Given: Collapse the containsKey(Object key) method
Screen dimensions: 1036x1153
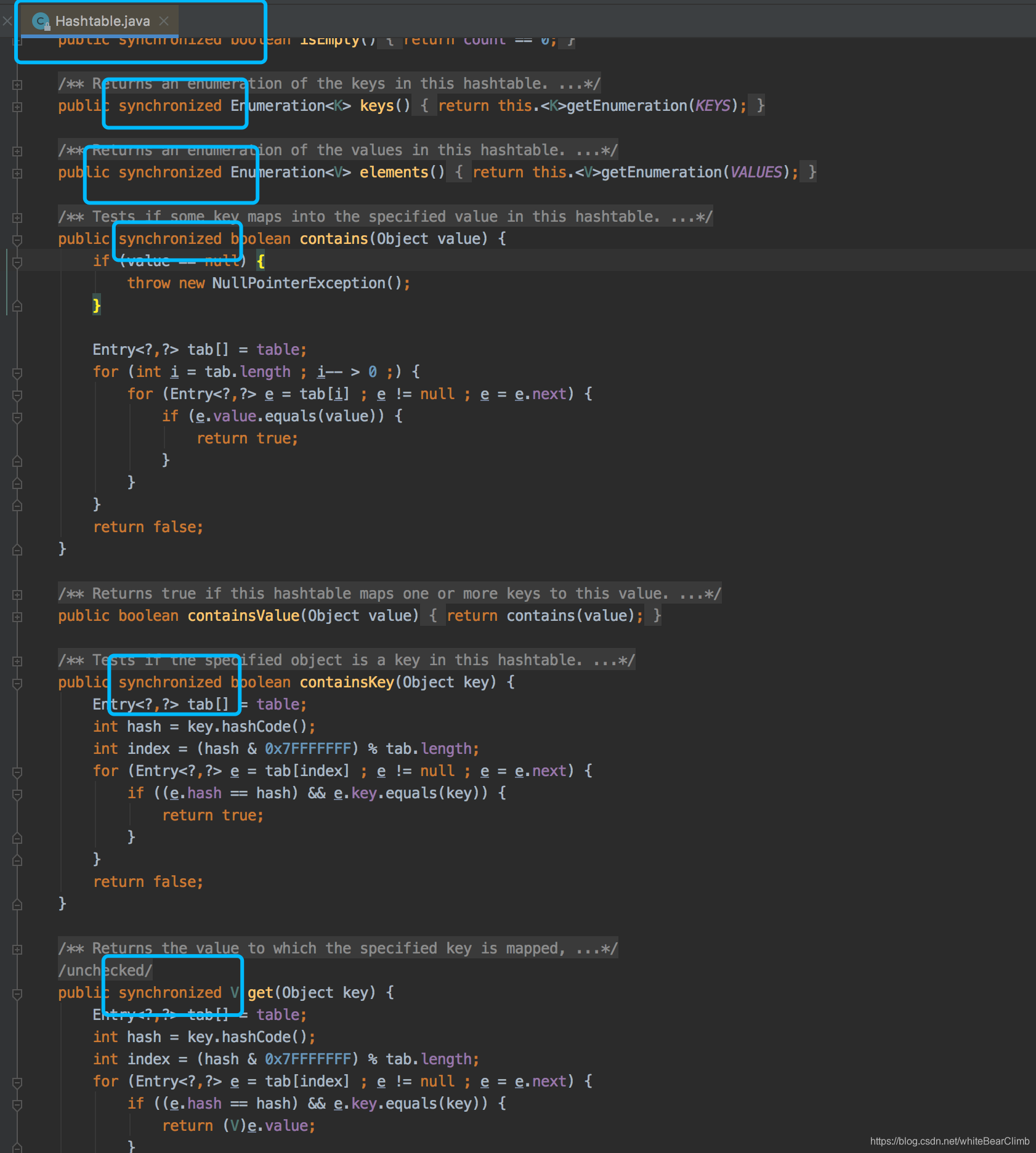Looking at the screenshot, I should pos(17,683).
